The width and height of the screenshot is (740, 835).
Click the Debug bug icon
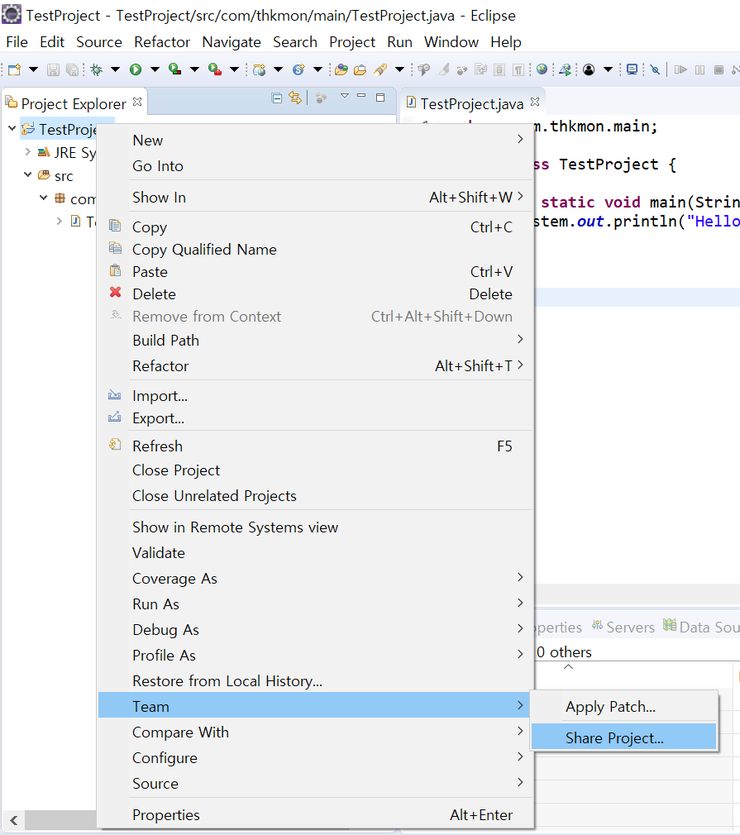pos(97,70)
